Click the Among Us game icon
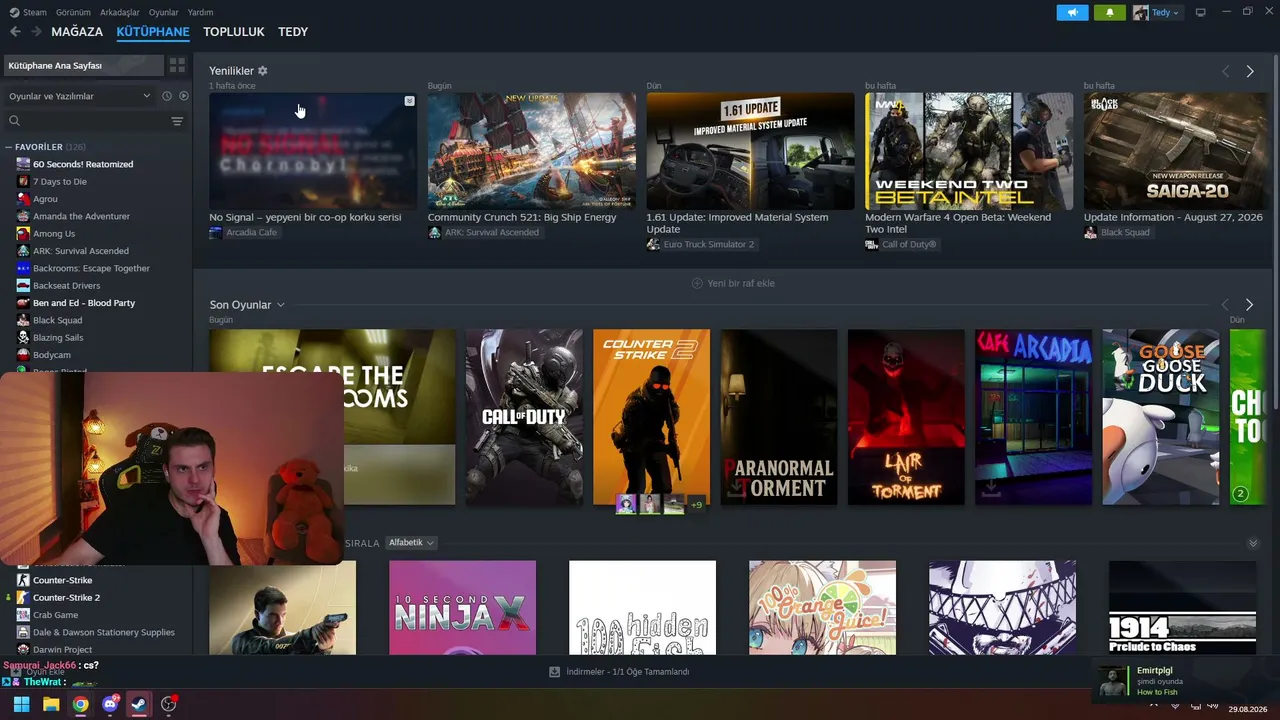 tap(23, 233)
